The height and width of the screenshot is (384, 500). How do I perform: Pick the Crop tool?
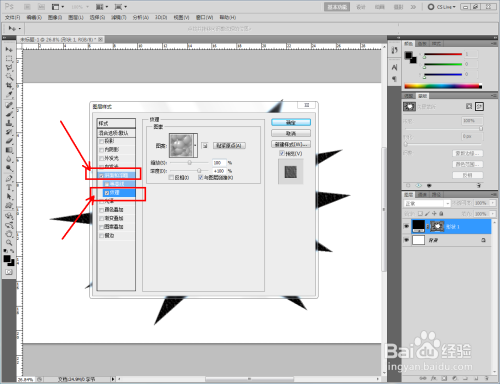(9, 86)
